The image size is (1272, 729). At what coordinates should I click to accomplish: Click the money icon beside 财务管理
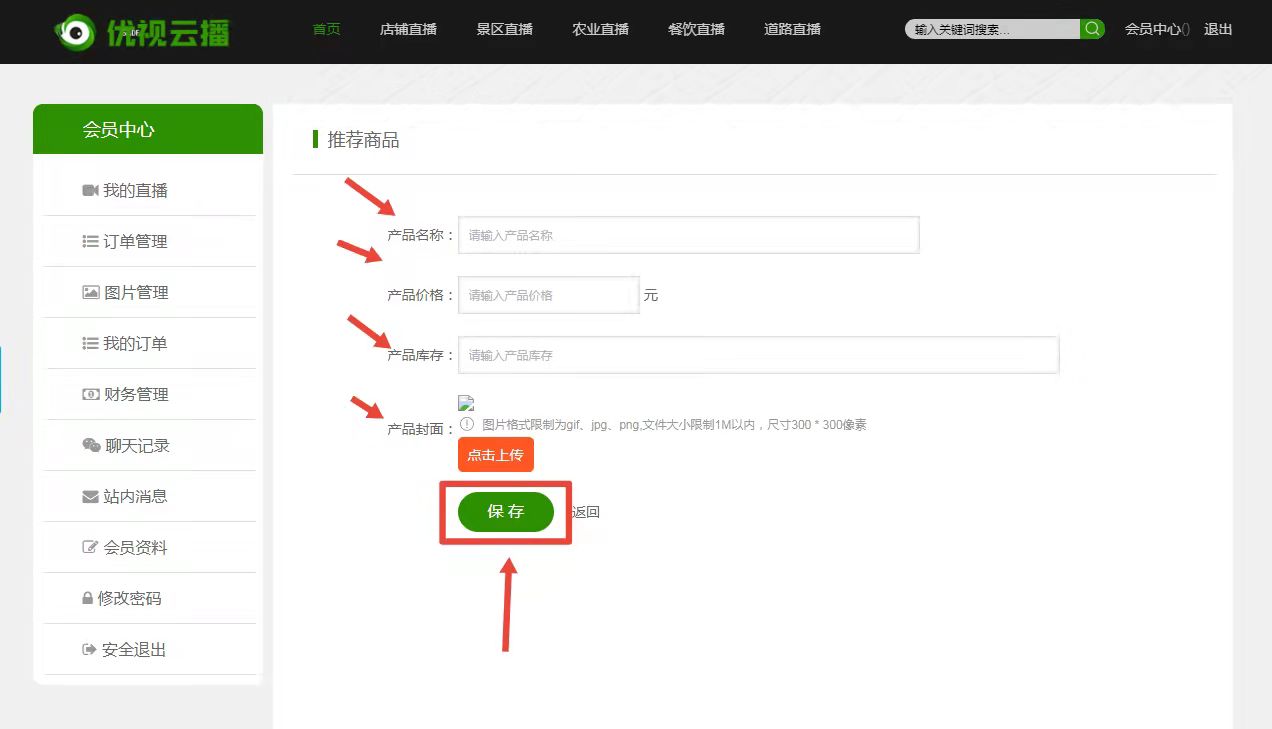click(x=90, y=394)
